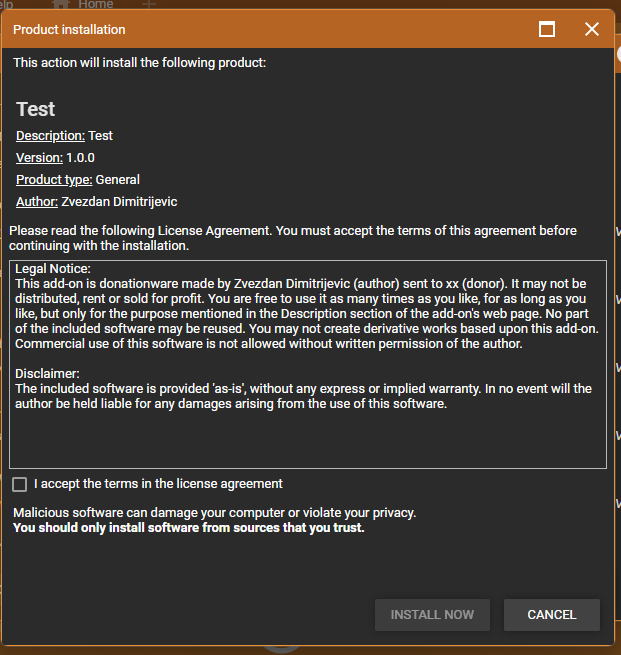Cancel the product installation
This screenshot has width=621, height=655.
pos(552,614)
